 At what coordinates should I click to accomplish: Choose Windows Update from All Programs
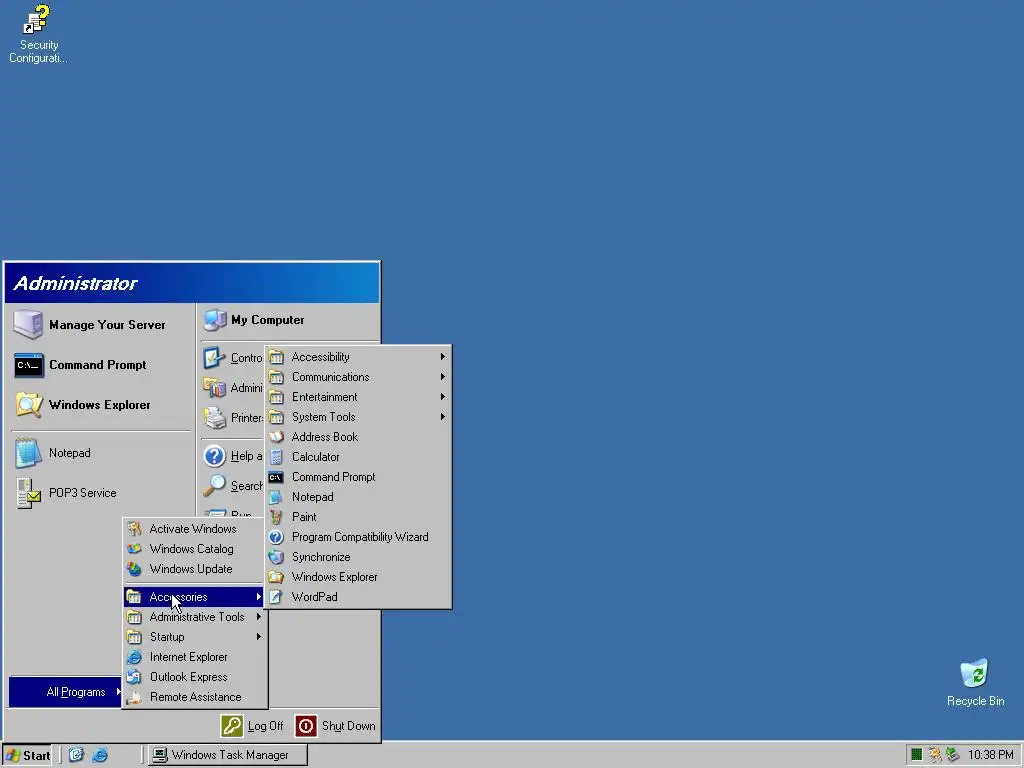point(195,569)
